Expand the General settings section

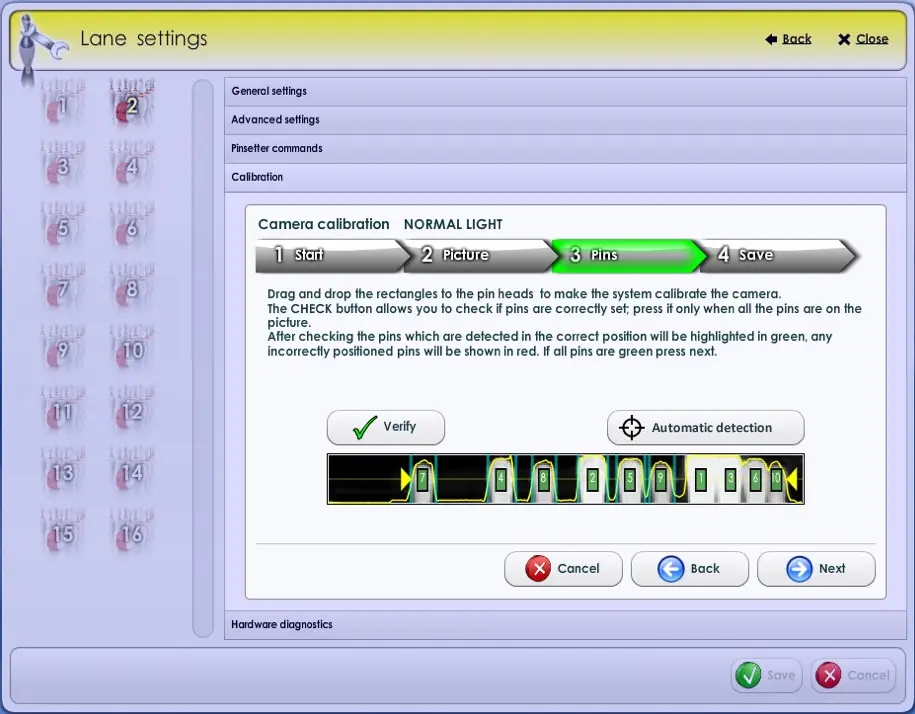[565, 91]
